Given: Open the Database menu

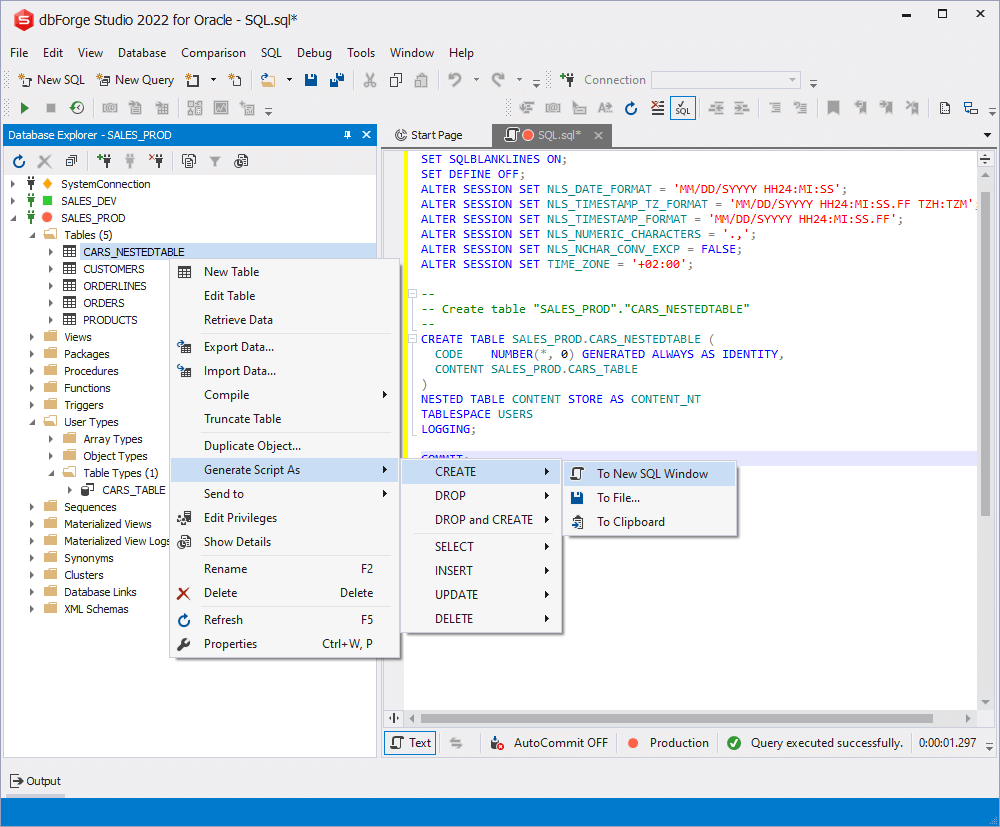Looking at the screenshot, I should click(x=142, y=53).
